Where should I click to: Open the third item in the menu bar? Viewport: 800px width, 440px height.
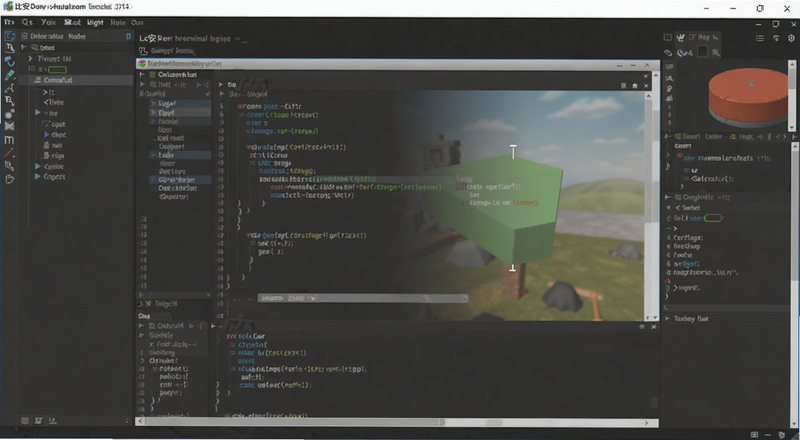[x=48, y=22]
